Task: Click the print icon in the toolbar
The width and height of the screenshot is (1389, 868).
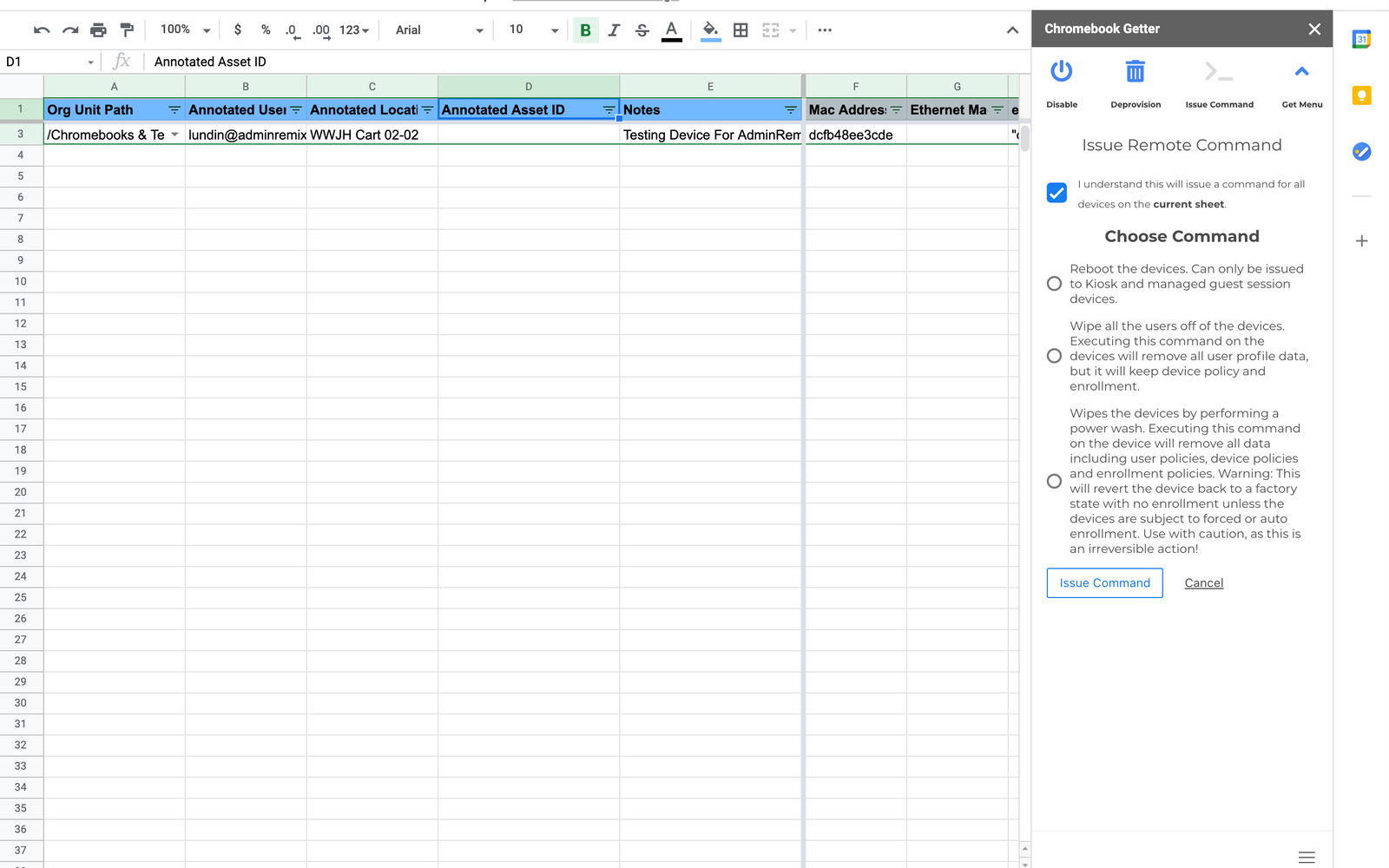Action: 98,29
